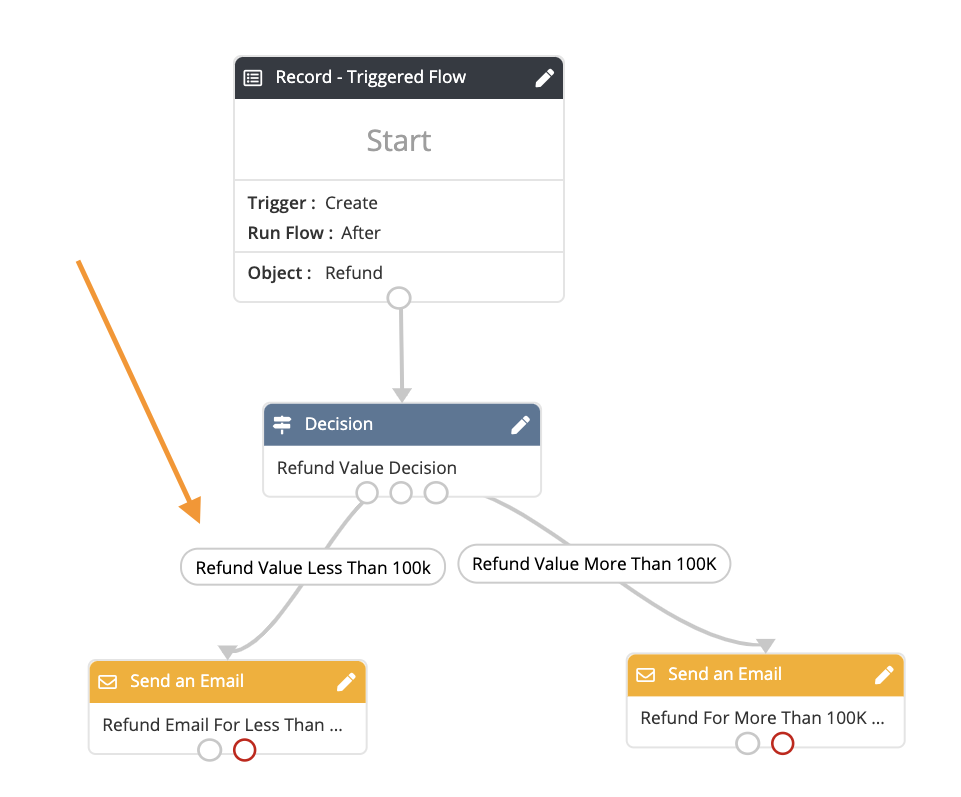This screenshot has width=961, height=797.
Task: Select third output connector of Refund Value Decision
Action: coord(436,492)
